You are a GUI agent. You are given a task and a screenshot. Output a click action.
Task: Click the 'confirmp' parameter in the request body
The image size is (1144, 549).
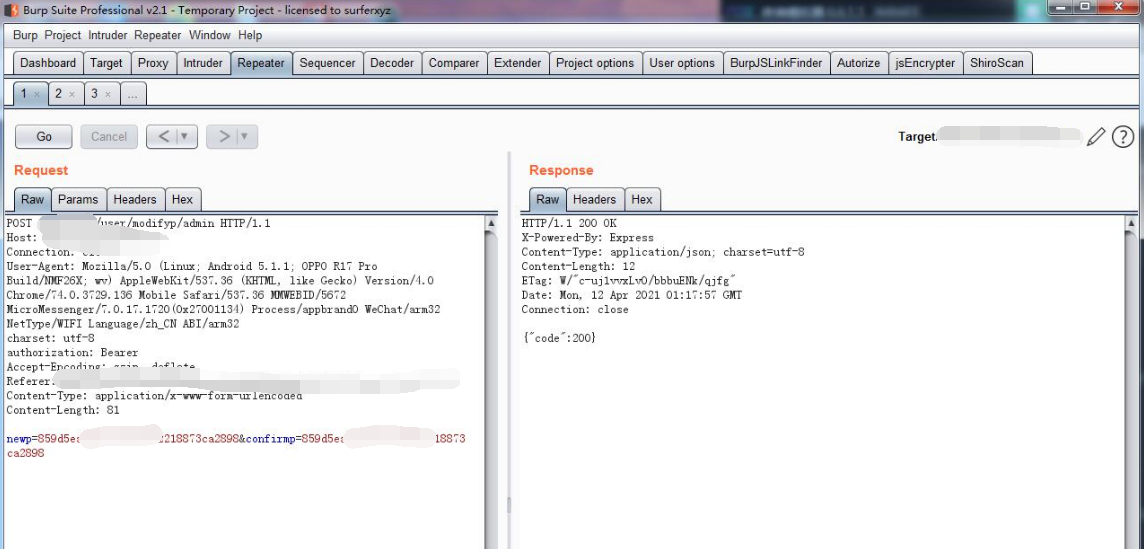tap(270, 439)
